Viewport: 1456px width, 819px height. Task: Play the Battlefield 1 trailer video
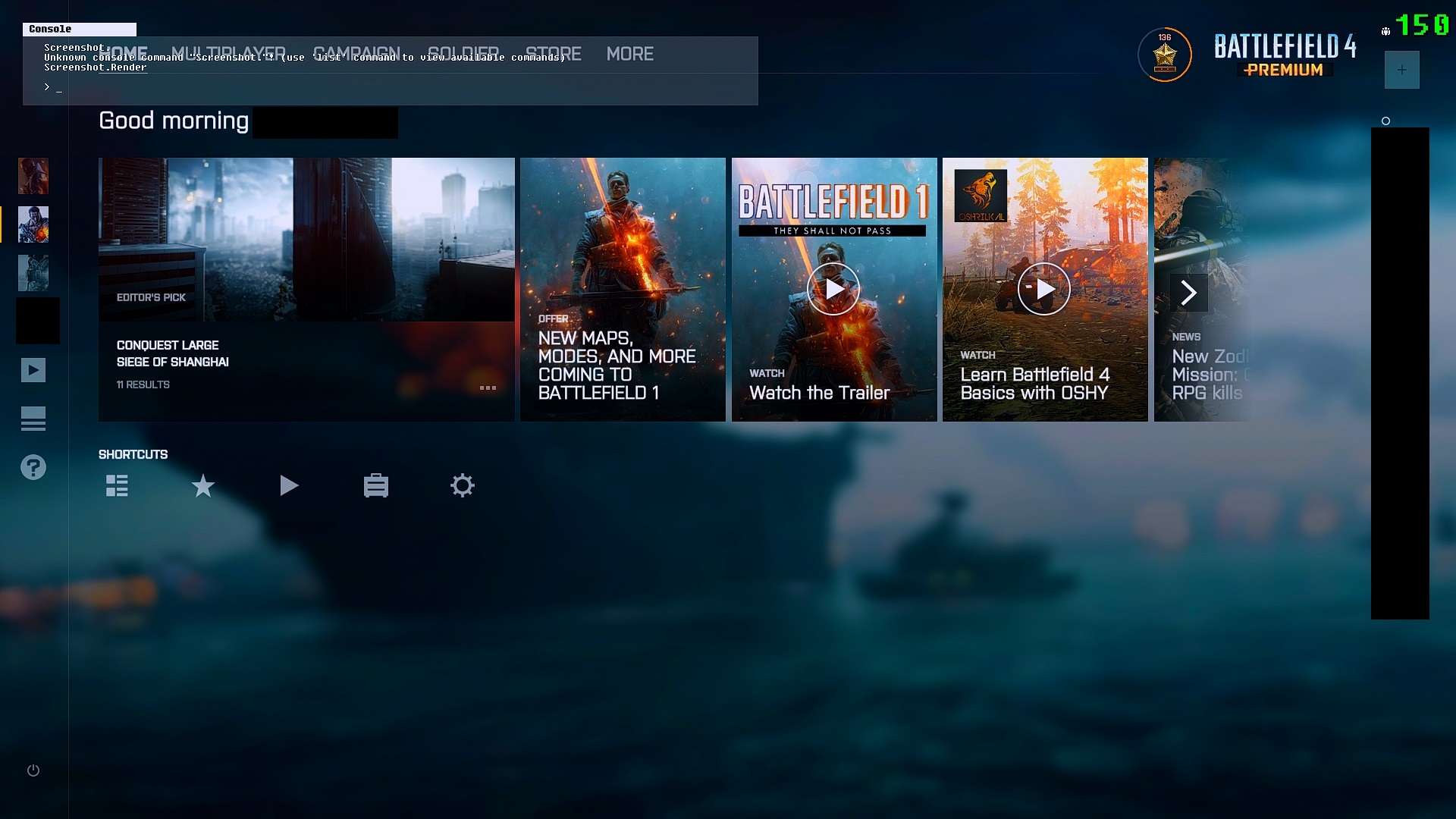coord(833,289)
